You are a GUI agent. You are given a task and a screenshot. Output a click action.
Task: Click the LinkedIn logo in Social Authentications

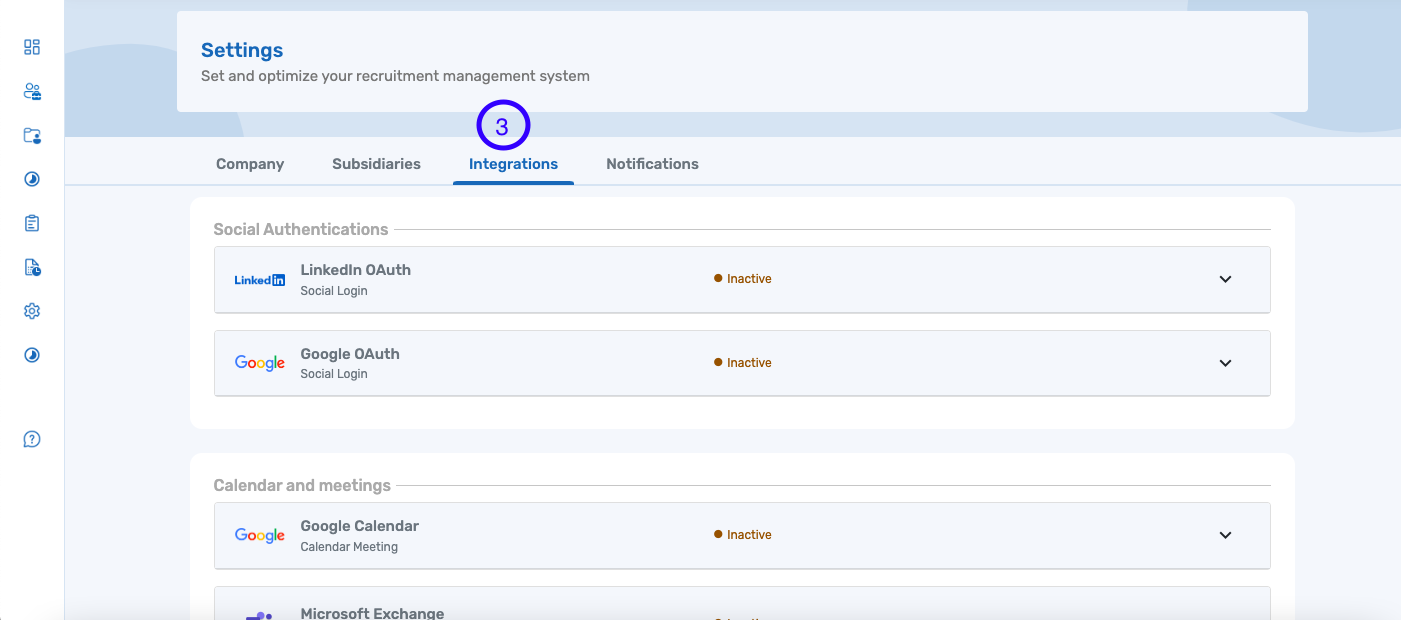point(259,279)
